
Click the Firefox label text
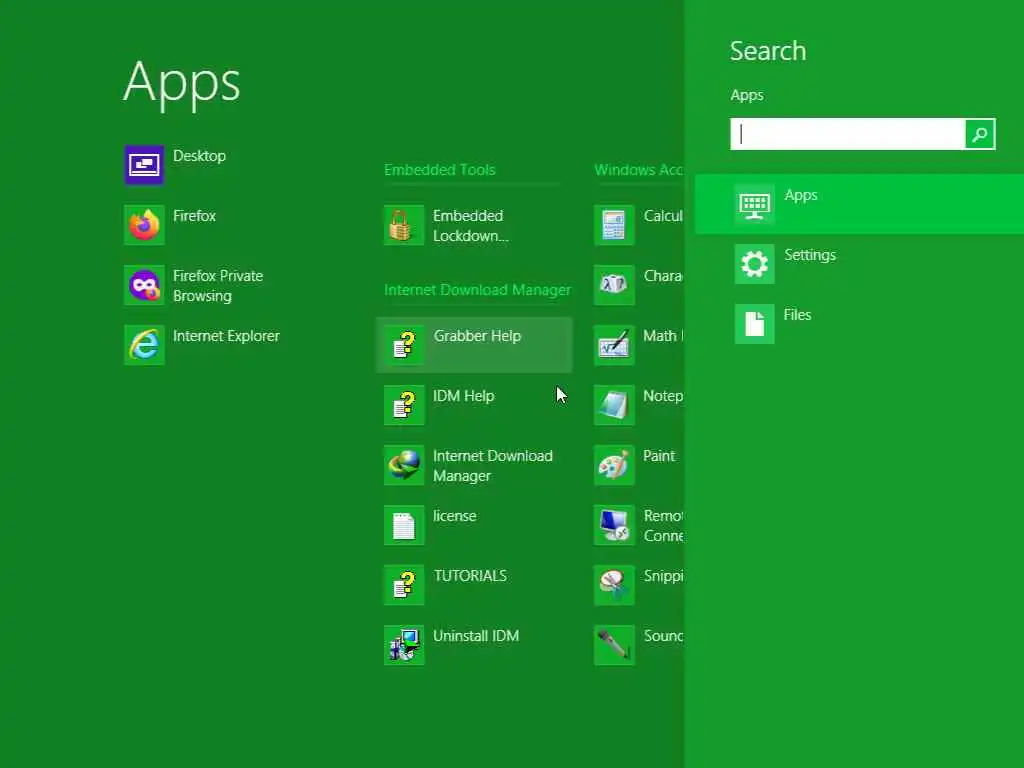(194, 216)
